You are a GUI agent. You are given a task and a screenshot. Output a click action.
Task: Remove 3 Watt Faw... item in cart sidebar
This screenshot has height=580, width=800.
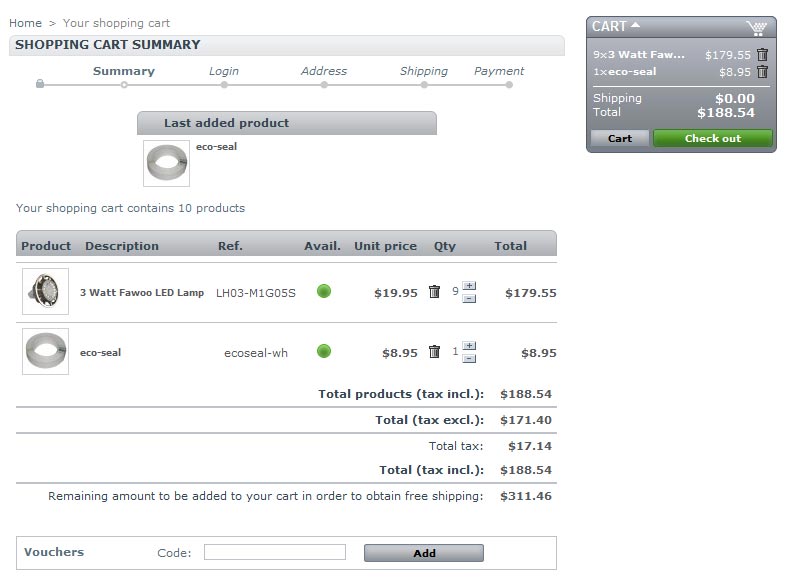tap(762, 54)
